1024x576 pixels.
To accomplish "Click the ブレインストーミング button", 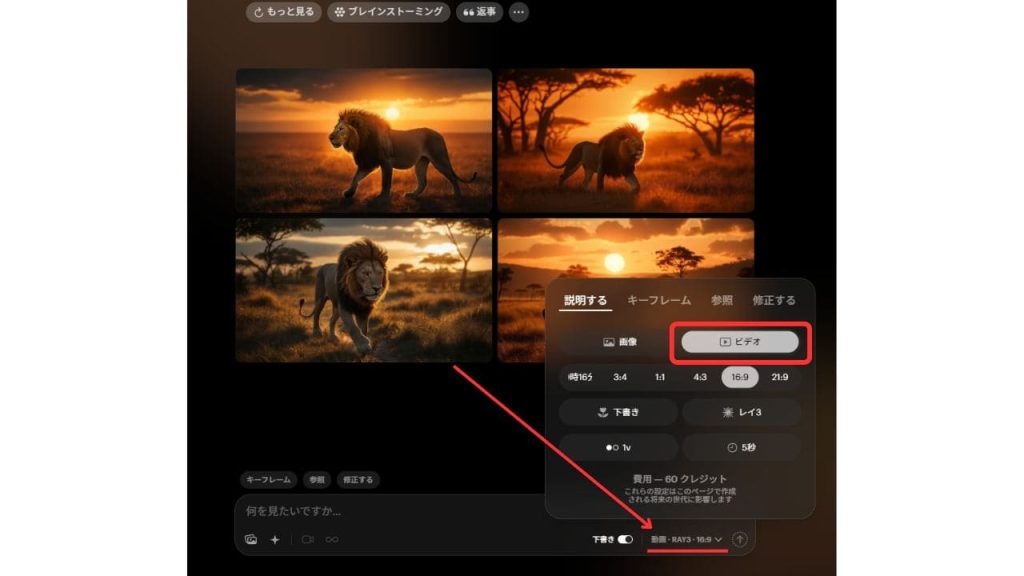I will (389, 12).
